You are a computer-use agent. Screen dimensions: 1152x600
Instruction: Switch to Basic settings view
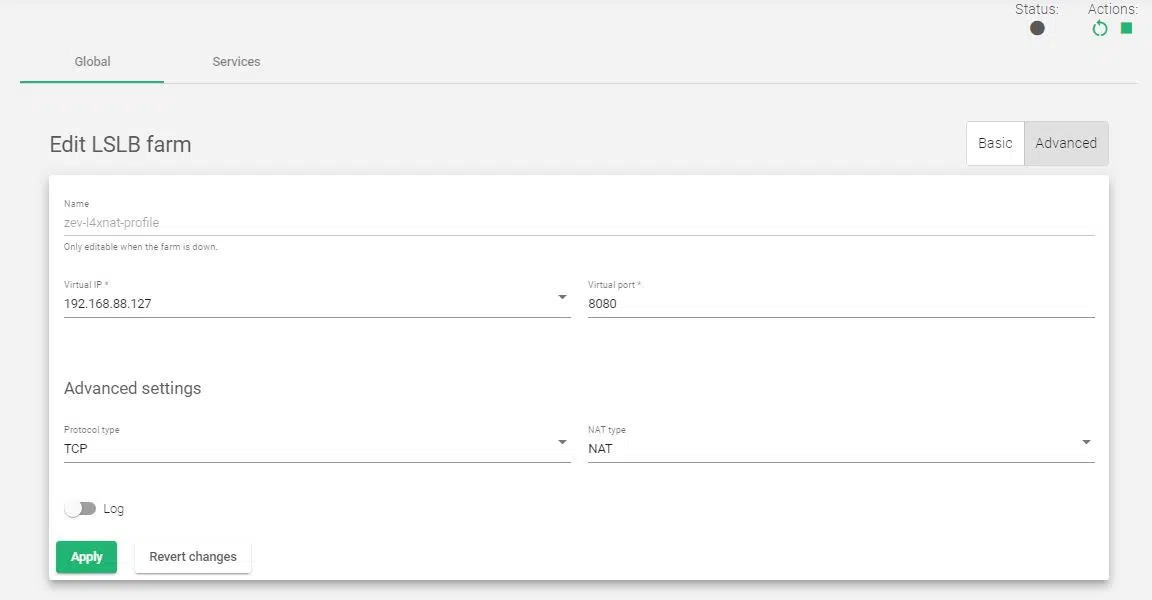click(x=995, y=143)
